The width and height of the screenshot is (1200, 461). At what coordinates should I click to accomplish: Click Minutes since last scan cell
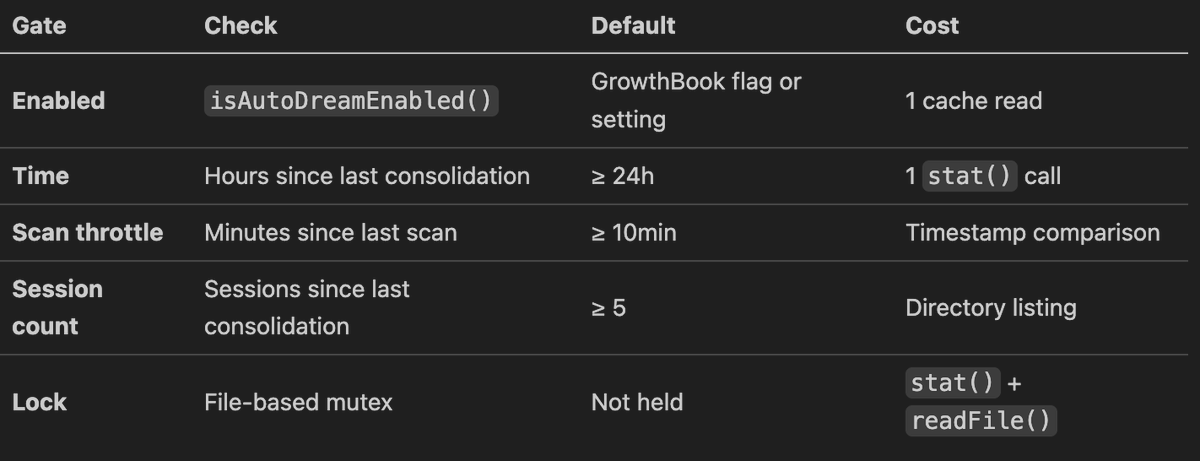pyautogui.click(x=330, y=233)
